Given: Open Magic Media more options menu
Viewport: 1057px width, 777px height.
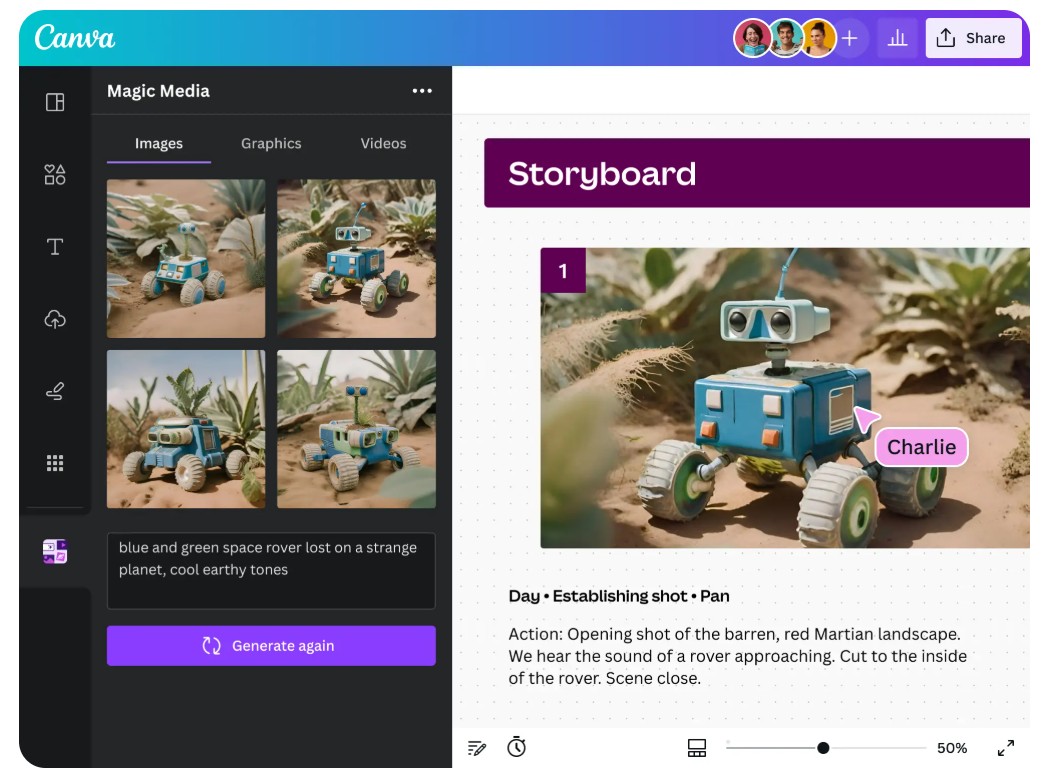Looking at the screenshot, I should tap(422, 91).
